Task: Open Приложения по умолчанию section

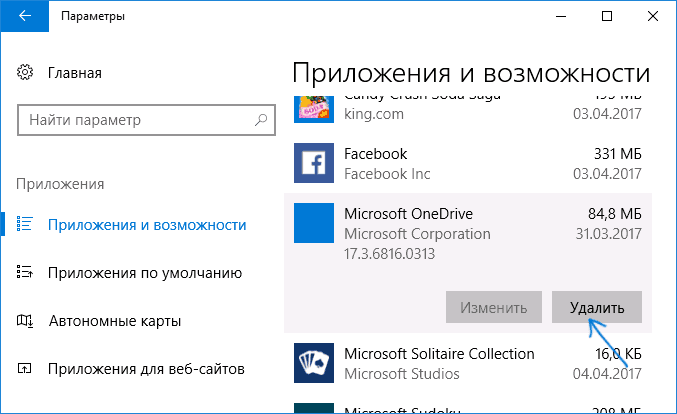Action: pos(145,273)
